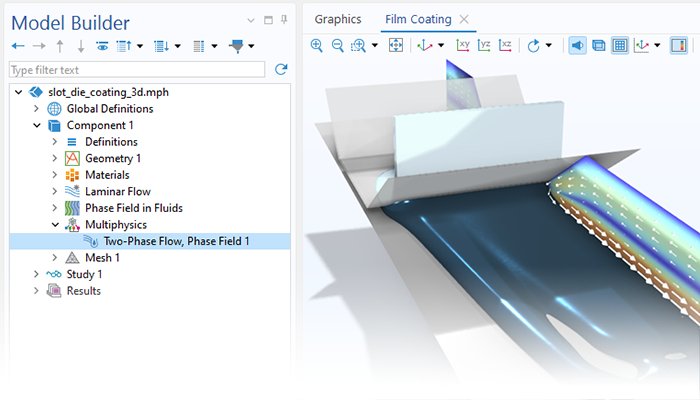Collapse the Component 1 node
Screen dimensions: 700x400
coord(37,125)
